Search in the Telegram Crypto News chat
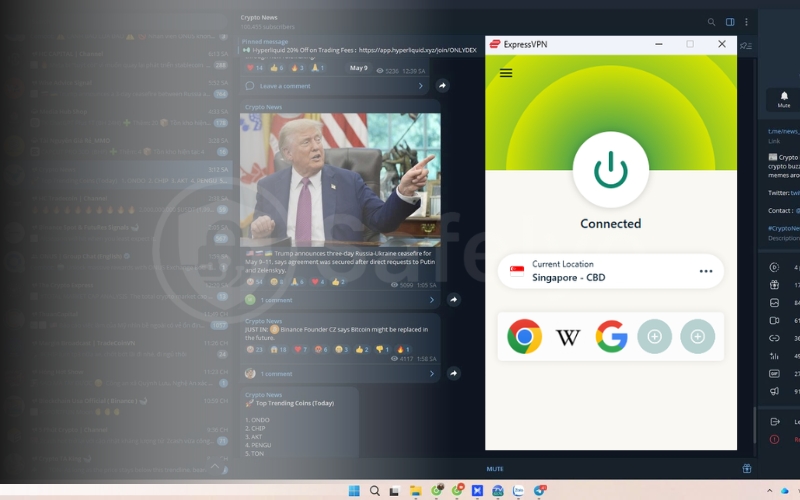 (x=711, y=22)
